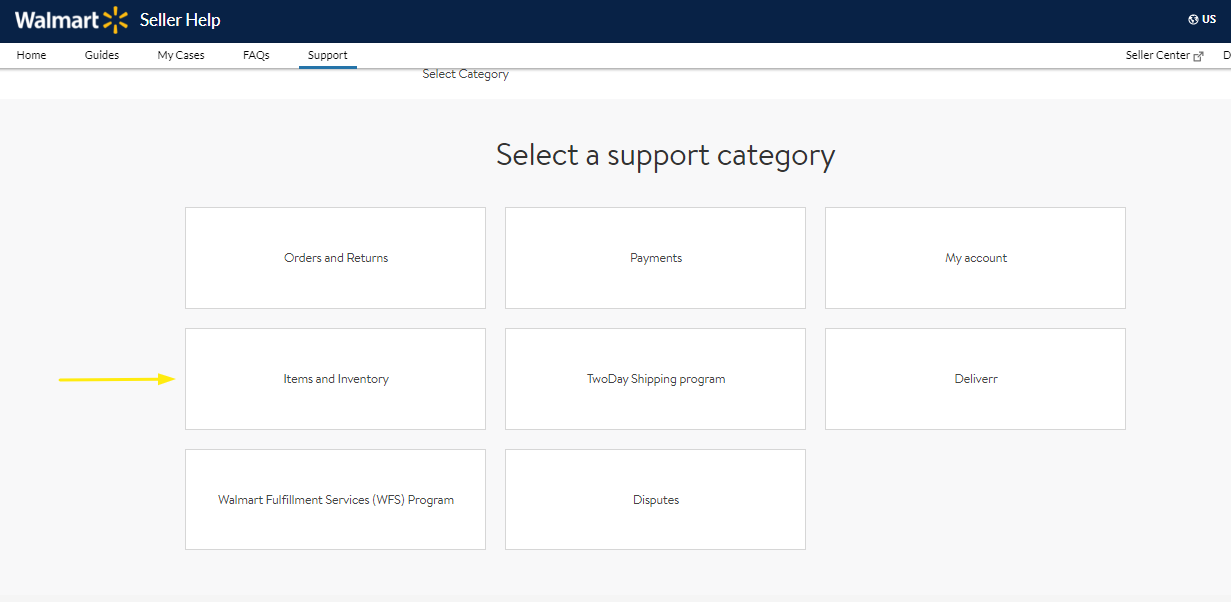Viewport: 1231px width, 602px height.
Task: Click the globe region icon
Action: coord(1193,20)
